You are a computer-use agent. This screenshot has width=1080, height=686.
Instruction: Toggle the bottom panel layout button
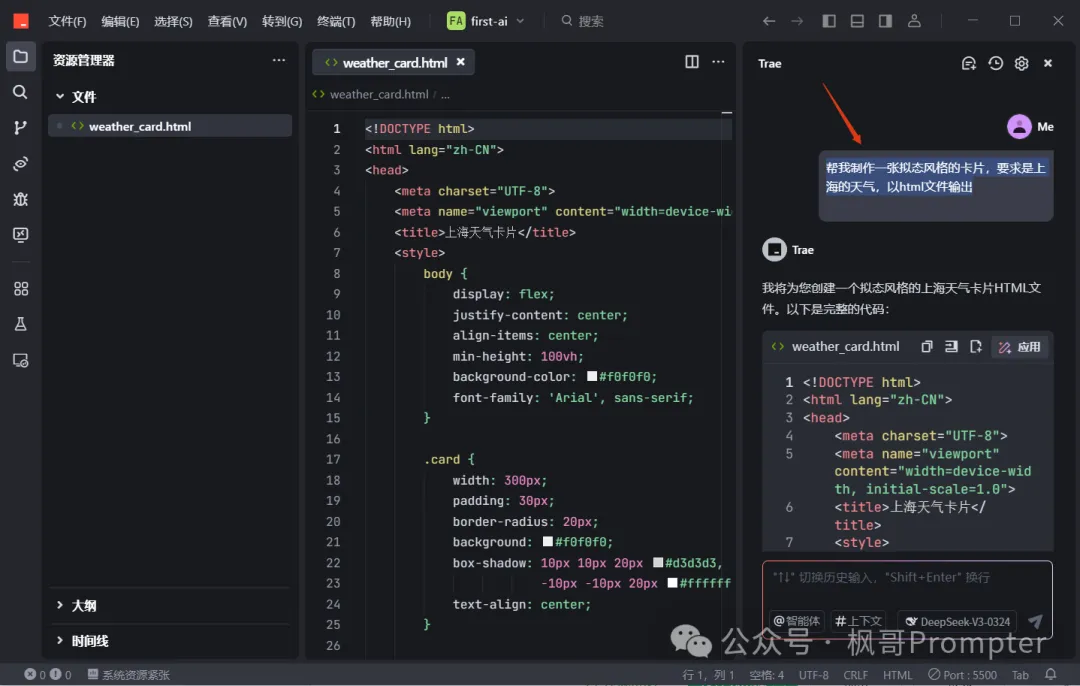pos(857,21)
